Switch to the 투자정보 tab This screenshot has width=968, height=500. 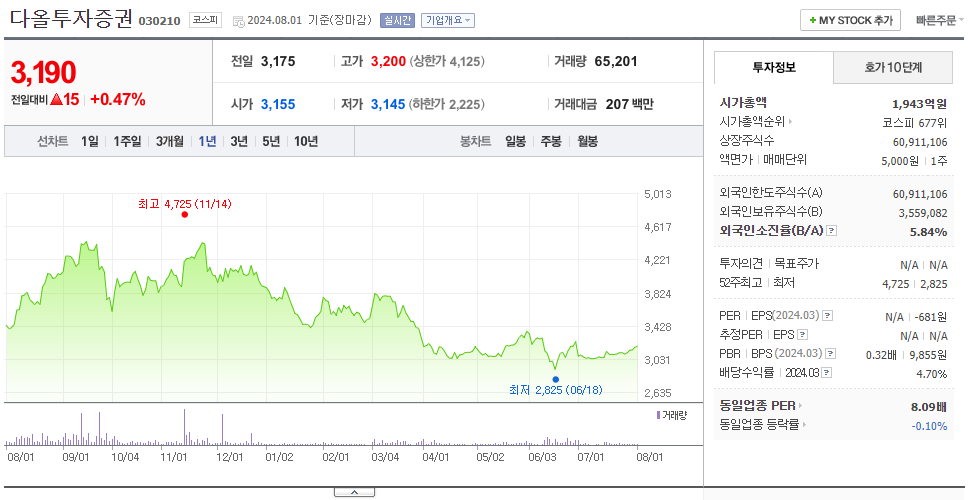(x=774, y=67)
